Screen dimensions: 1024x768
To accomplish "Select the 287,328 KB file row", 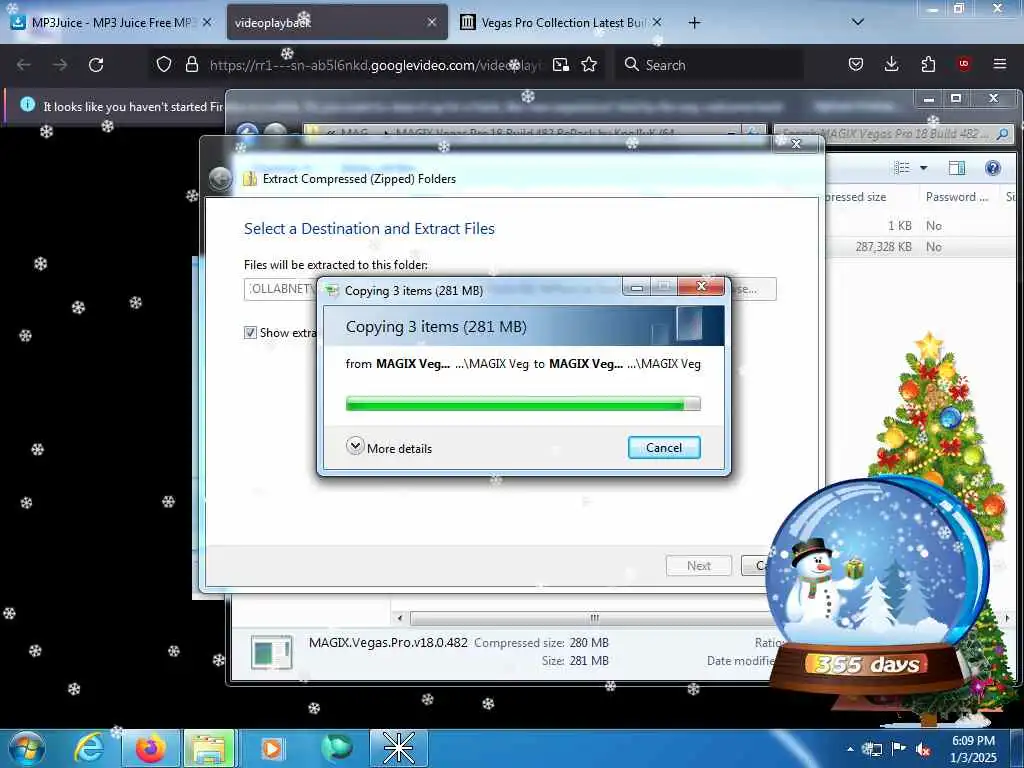I will [921, 247].
